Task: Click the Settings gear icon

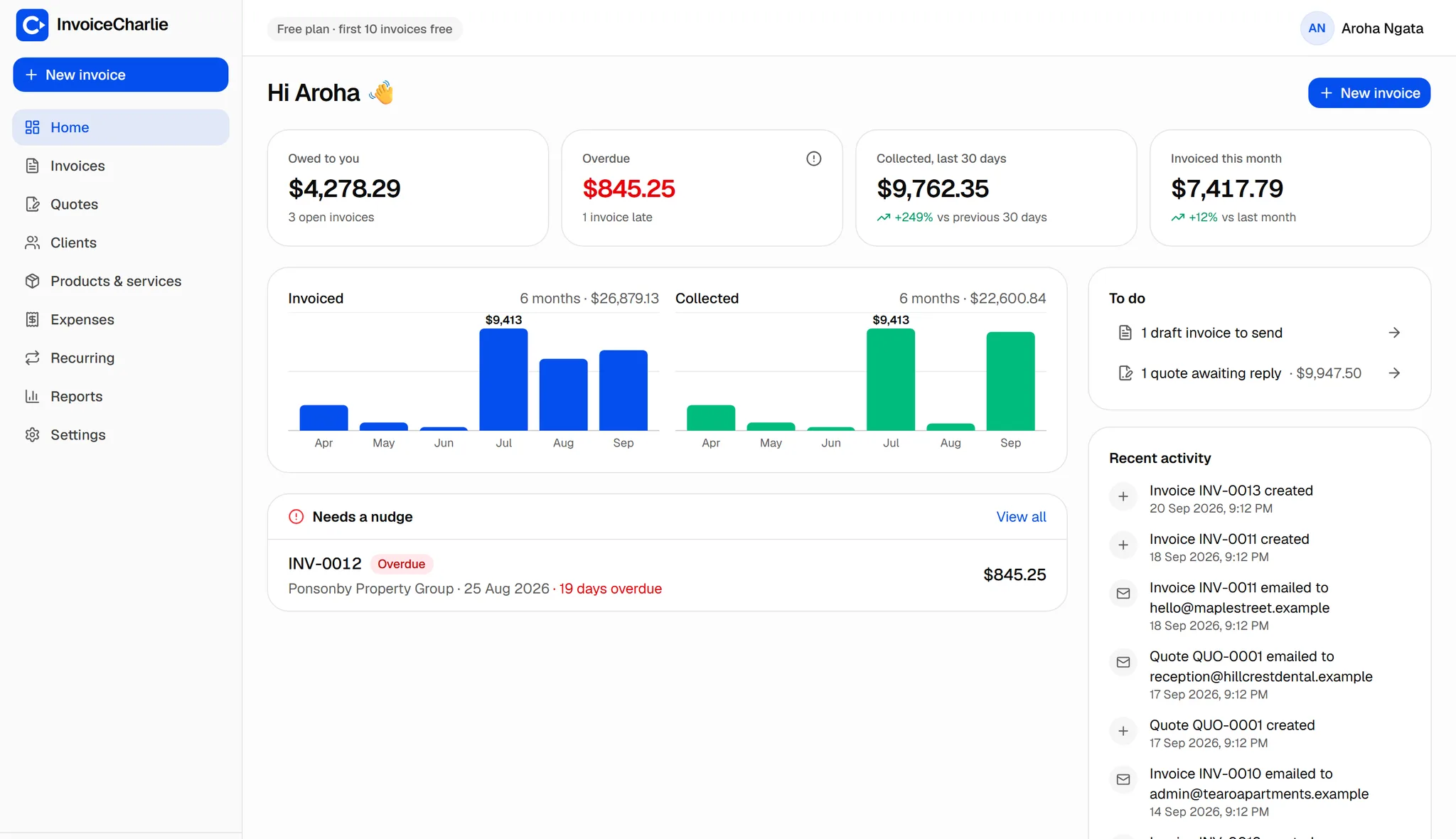Action: (32, 434)
